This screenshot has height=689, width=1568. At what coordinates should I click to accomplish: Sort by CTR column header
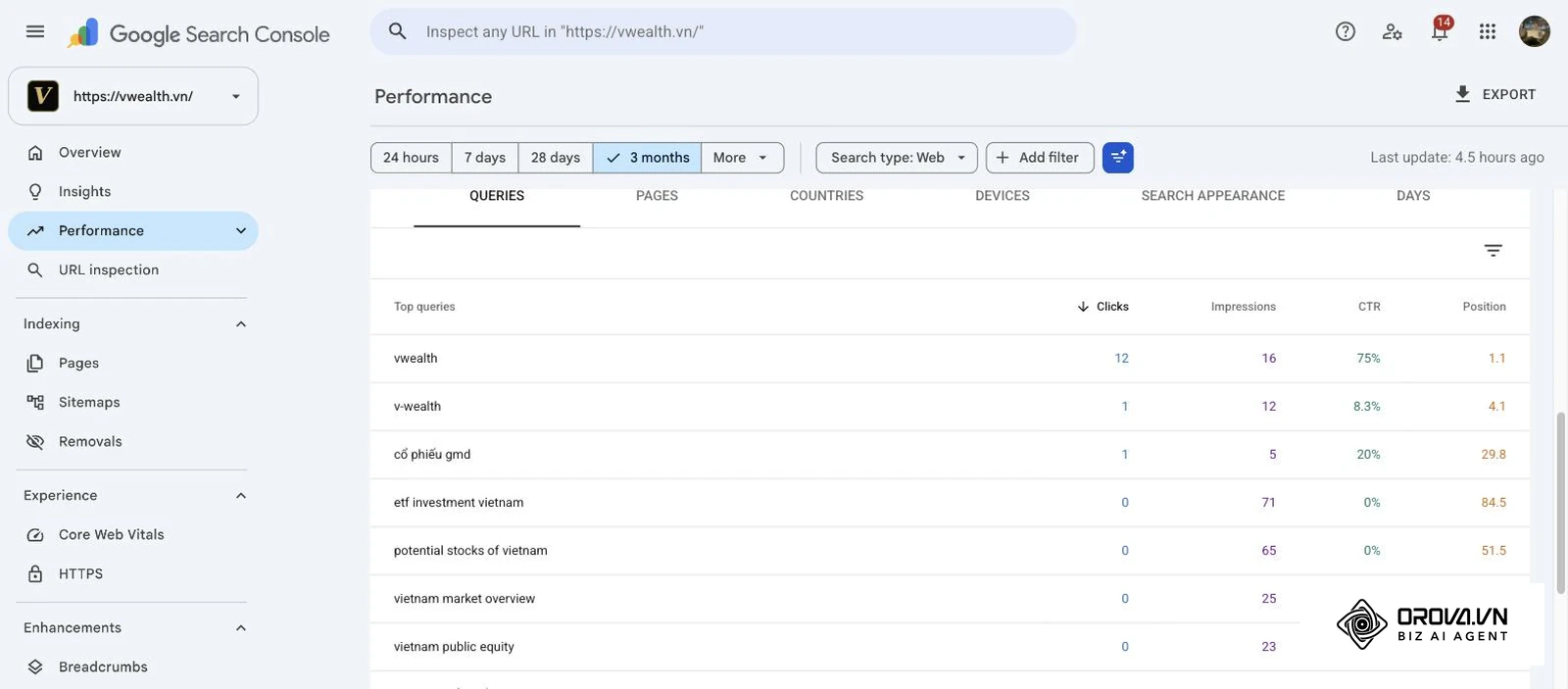1369,307
